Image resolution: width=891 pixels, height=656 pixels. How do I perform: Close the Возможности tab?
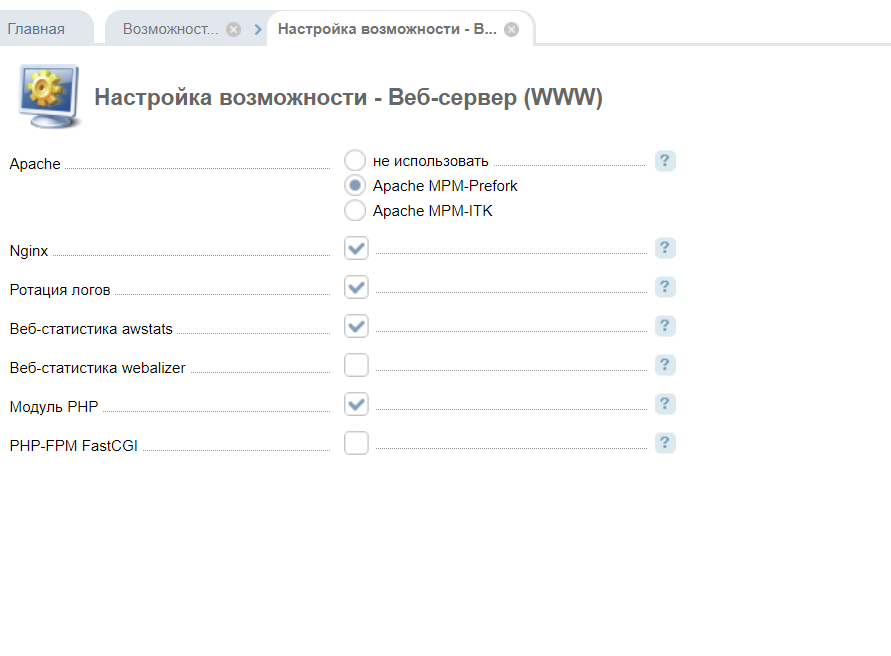233,30
